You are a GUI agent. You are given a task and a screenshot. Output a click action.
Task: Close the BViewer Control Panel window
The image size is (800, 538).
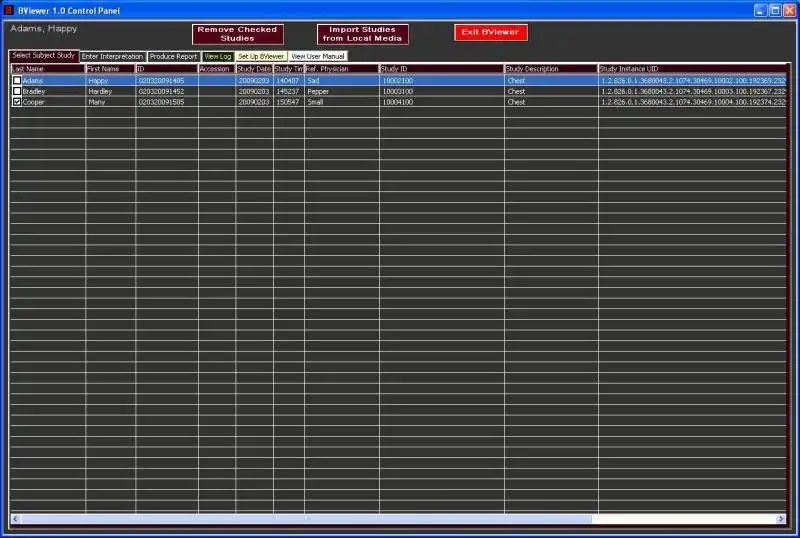789,10
